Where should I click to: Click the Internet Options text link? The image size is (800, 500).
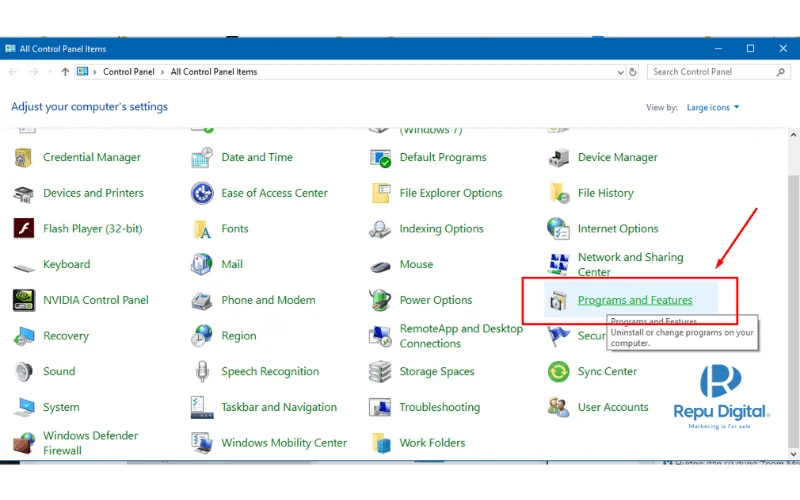tap(618, 229)
